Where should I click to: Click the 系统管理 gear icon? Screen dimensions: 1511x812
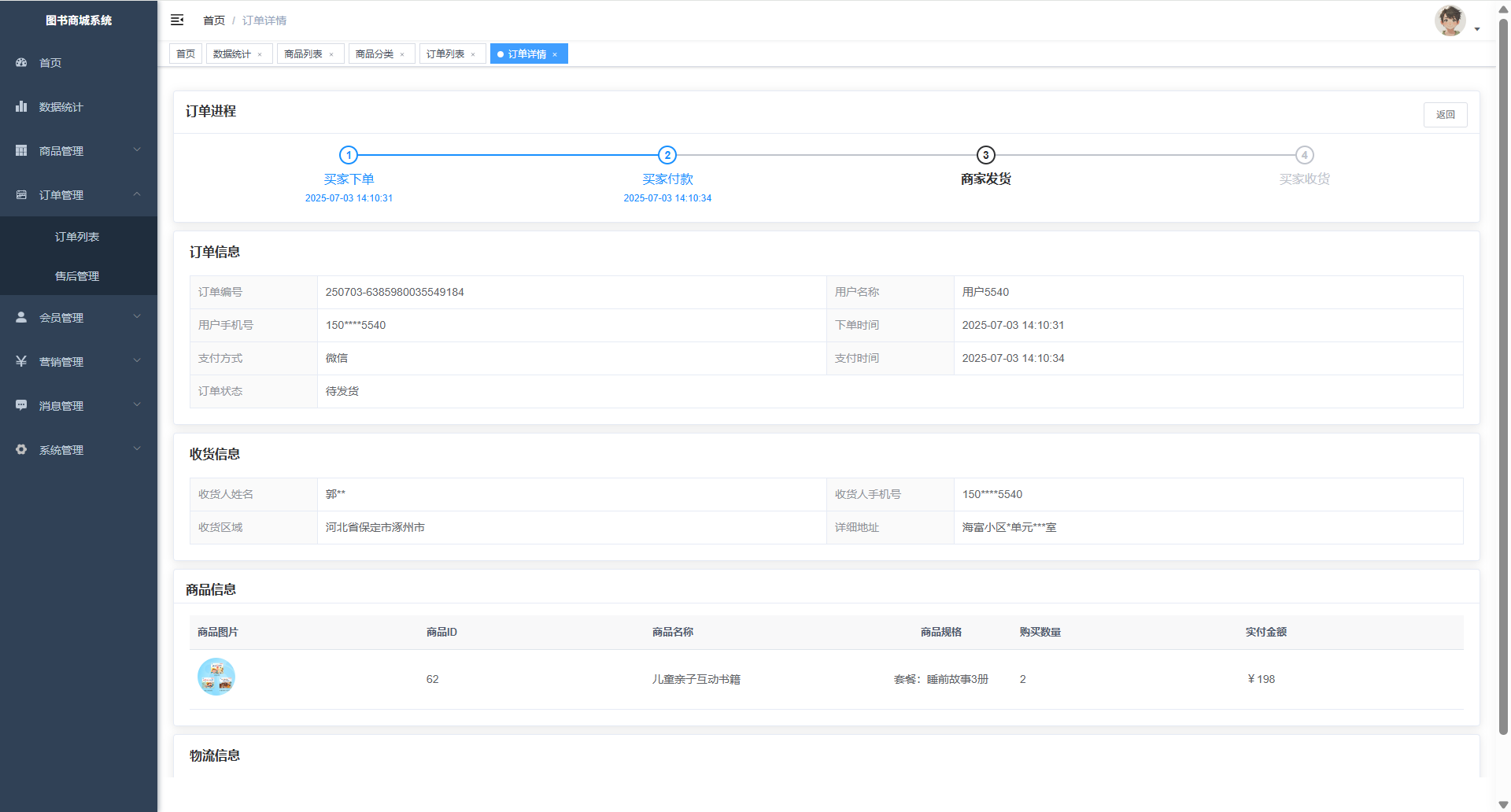coord(21,449)
